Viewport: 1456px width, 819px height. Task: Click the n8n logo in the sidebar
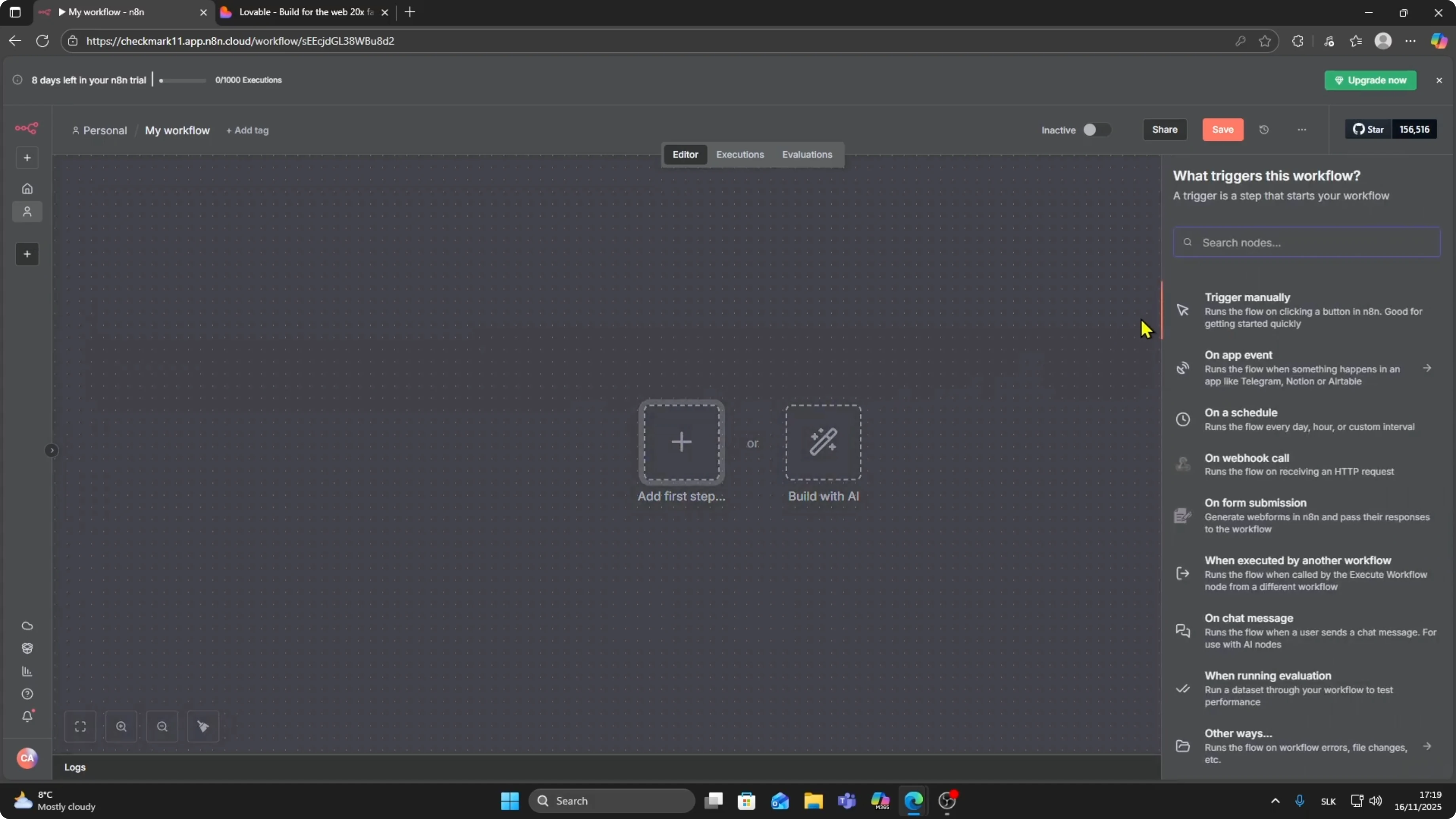(27, 128)
